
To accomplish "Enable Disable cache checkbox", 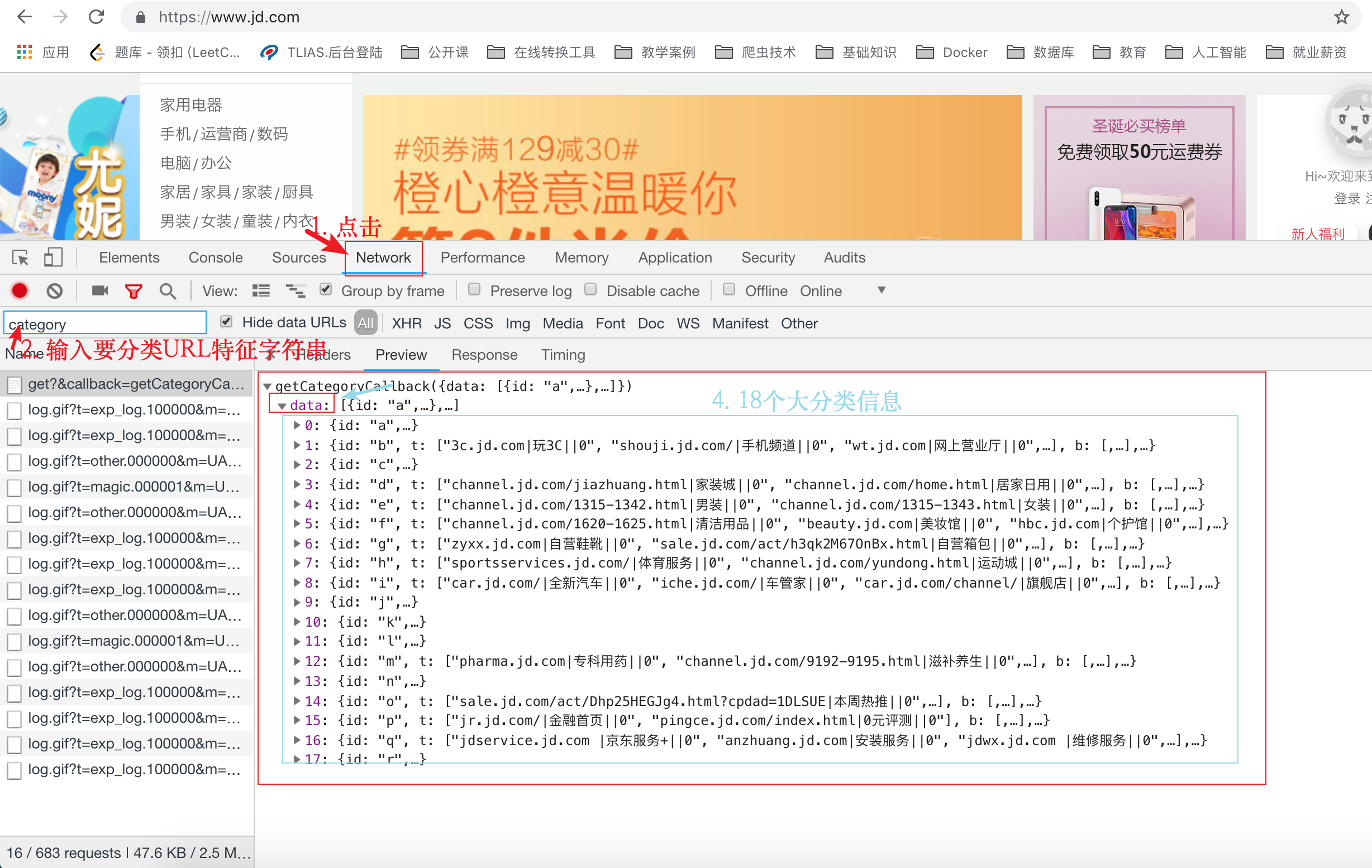I will [591, 290].
